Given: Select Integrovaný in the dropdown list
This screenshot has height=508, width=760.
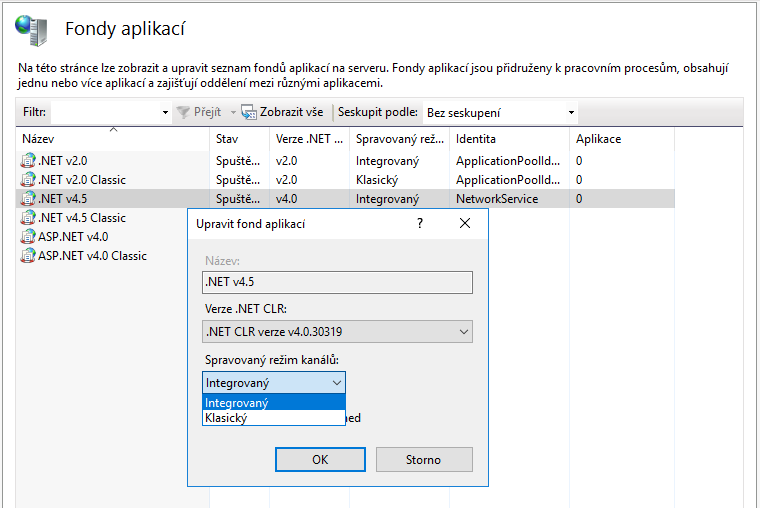Looking at the screenshot, I should pyautogui.click(x=274, y=403).
